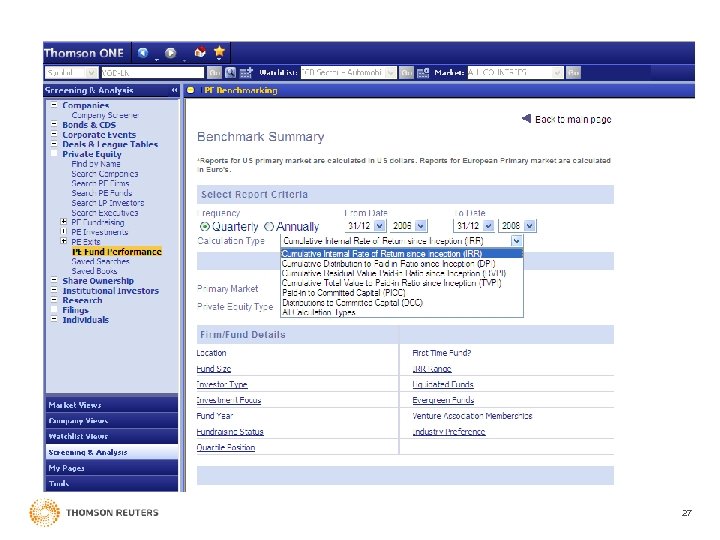This screenshot has height=540, width=720.
Task: Open the To Date 31/12 day-month dropdown
Action: [x=489, y=226]
